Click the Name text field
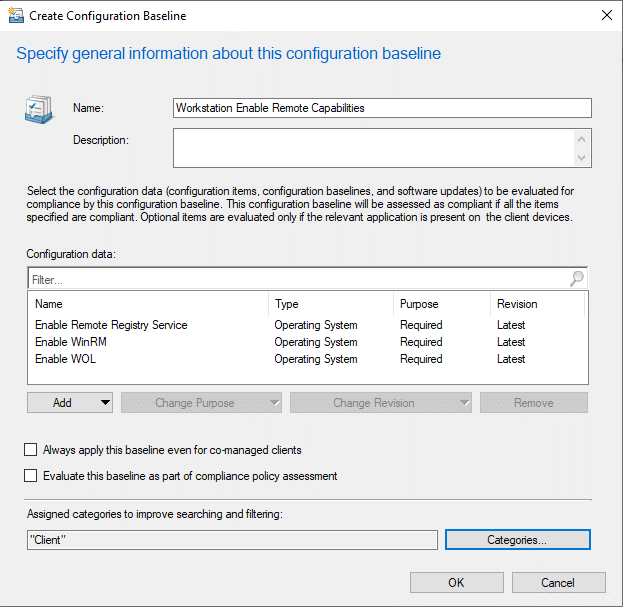This screenshot has height=607, width=623. click(382, 108)
